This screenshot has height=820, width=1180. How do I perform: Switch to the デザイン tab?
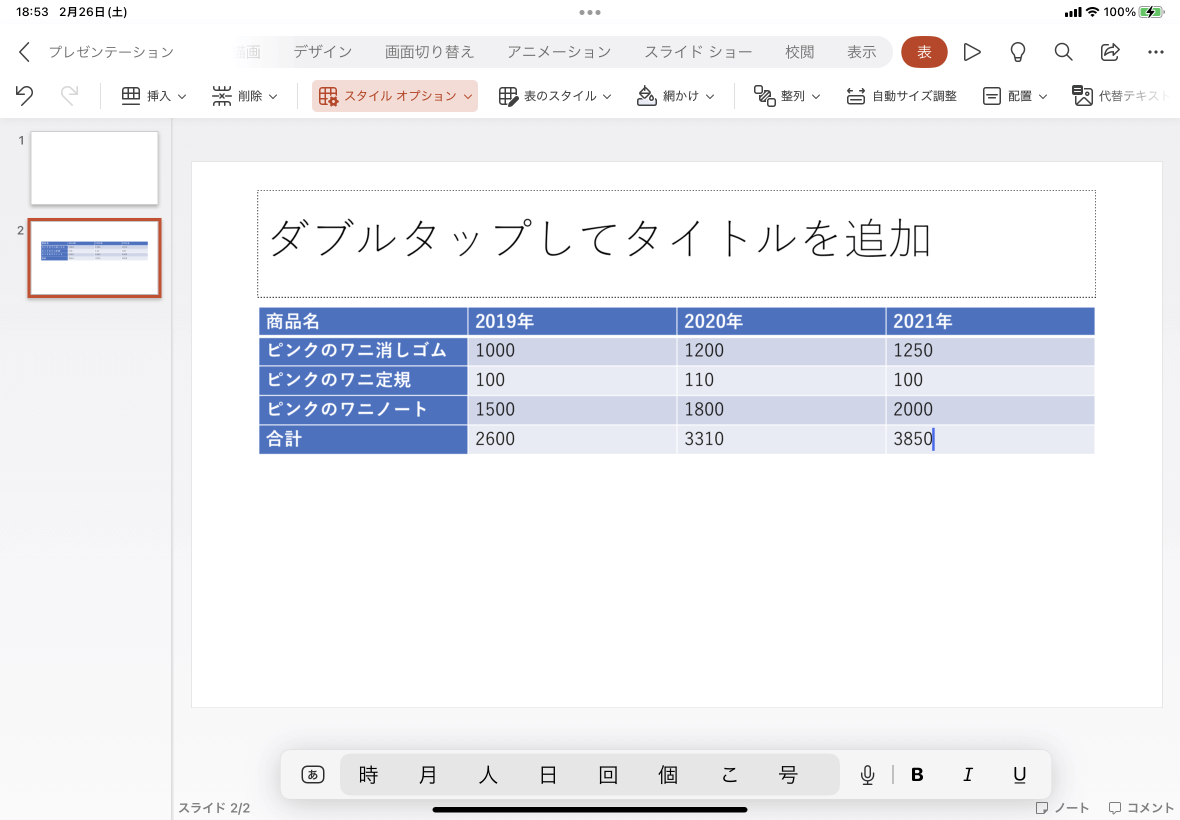323,51
